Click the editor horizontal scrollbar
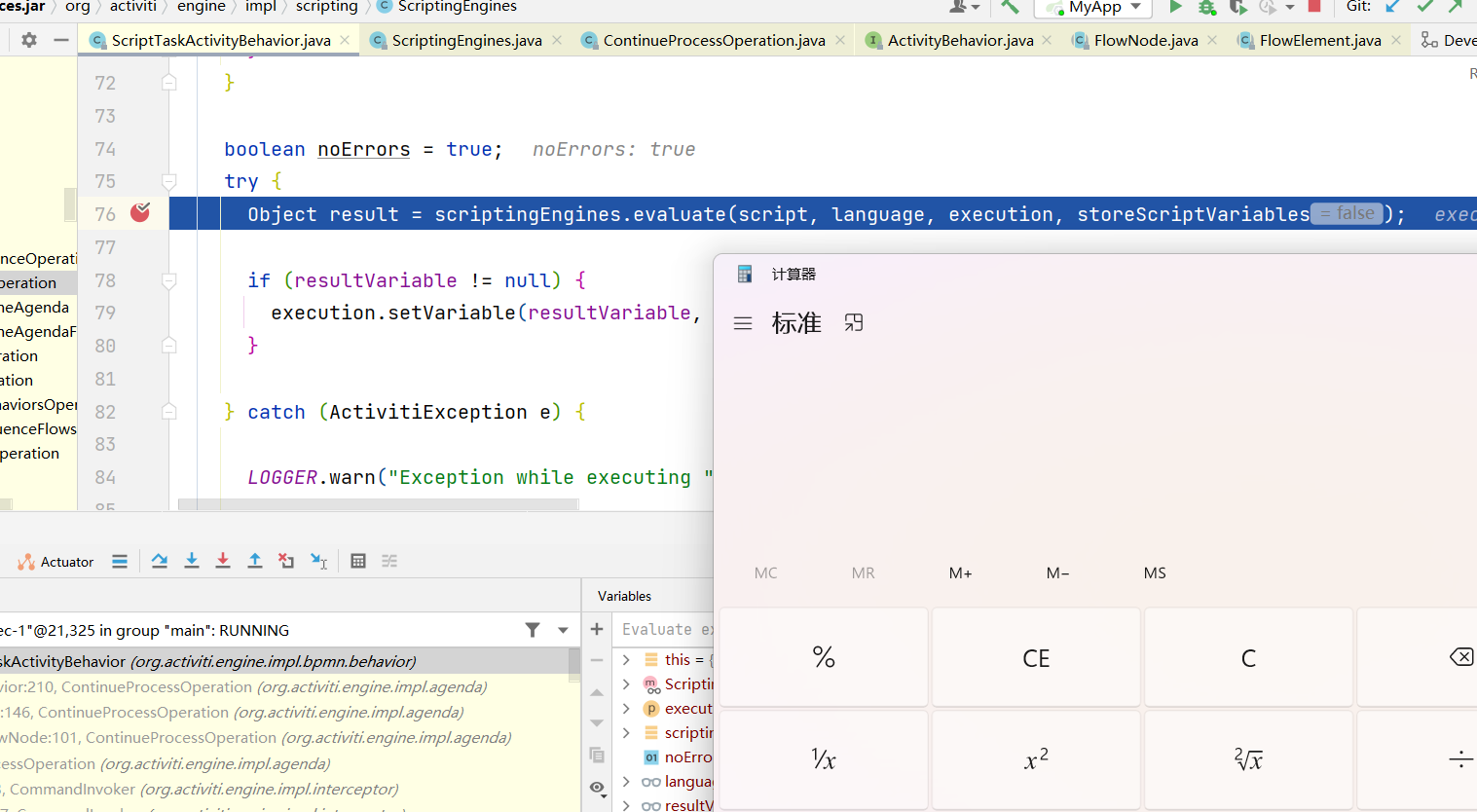Viewport: 1477px width, 812px height. [380, 504]
